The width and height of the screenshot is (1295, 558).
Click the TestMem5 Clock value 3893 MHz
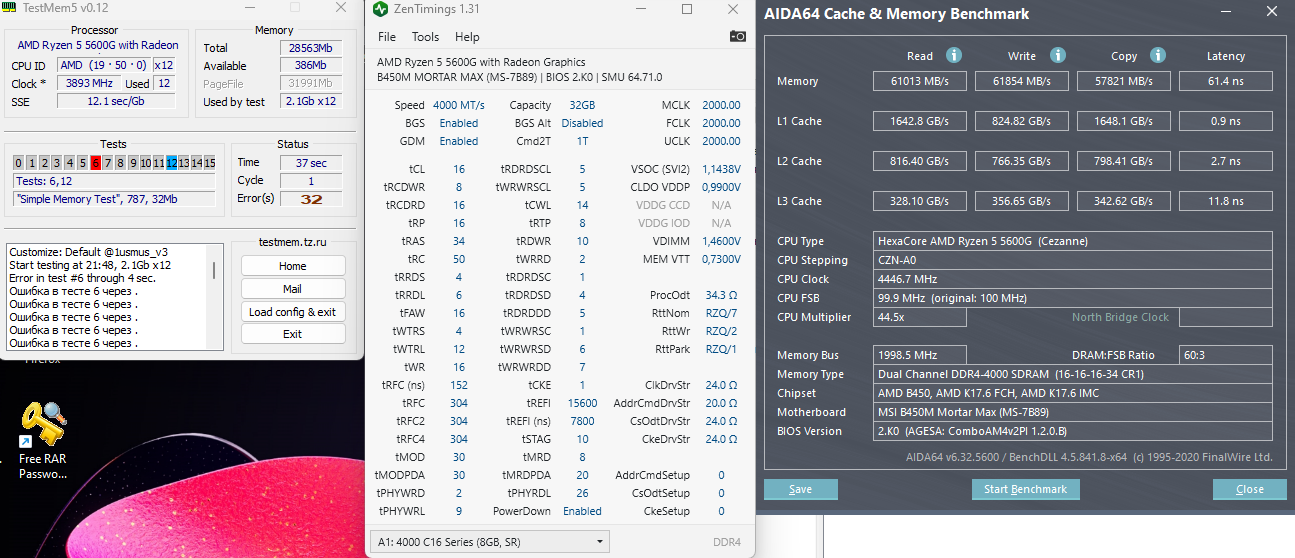[x=90, y=84]
